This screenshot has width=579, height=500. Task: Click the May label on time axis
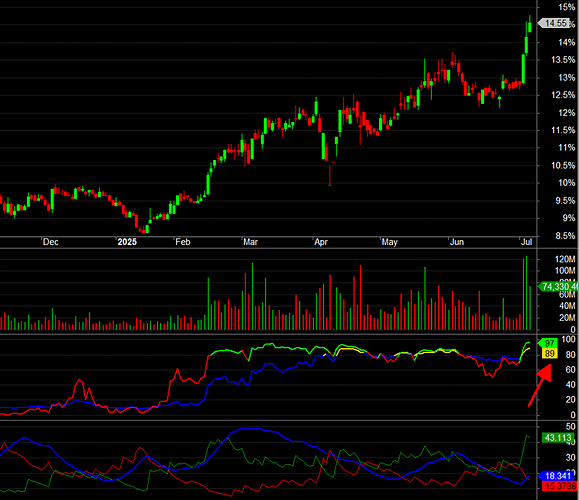pyautogui.click(x=389, y=242)
